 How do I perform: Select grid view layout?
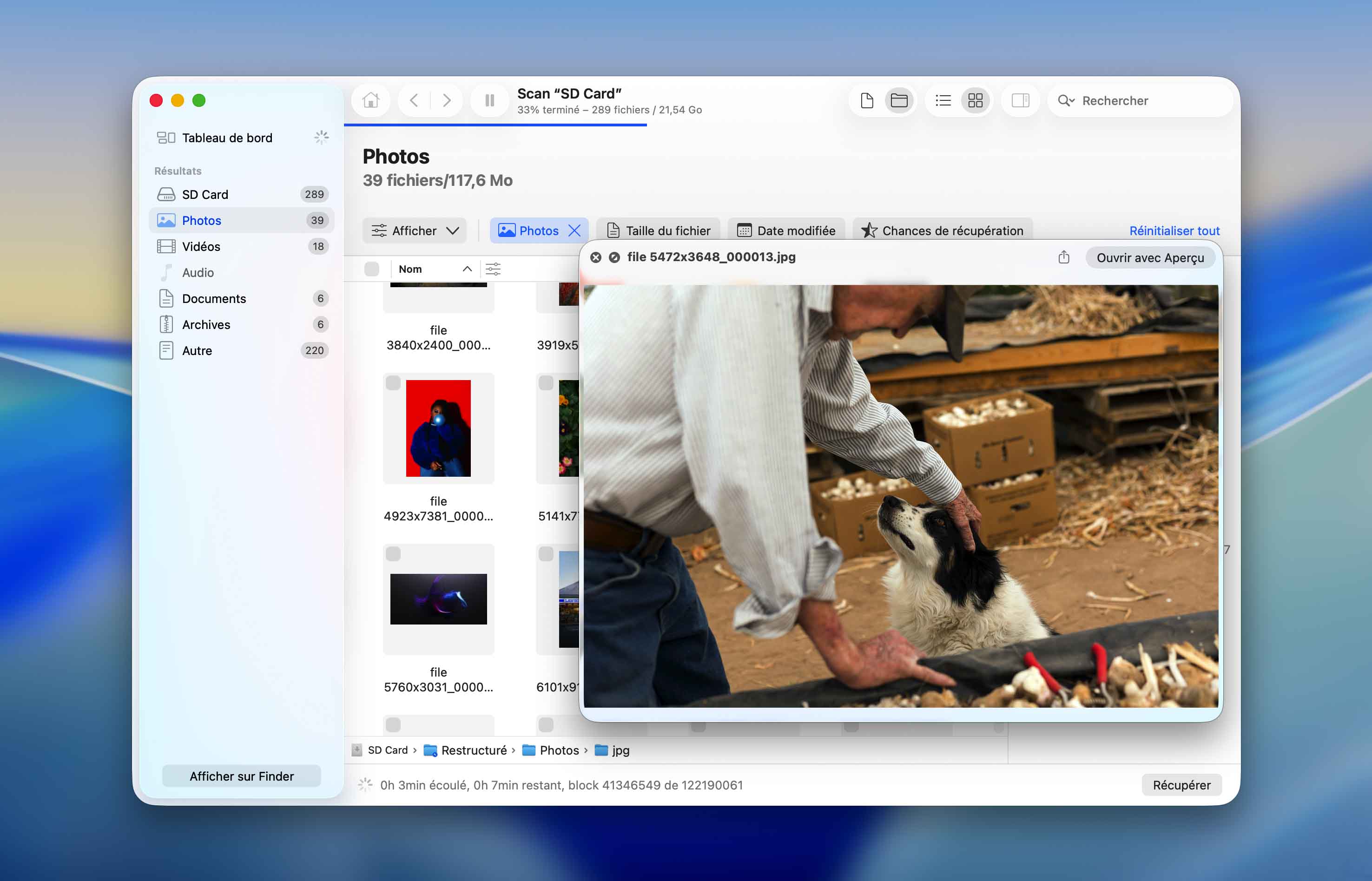coord(976,101)
